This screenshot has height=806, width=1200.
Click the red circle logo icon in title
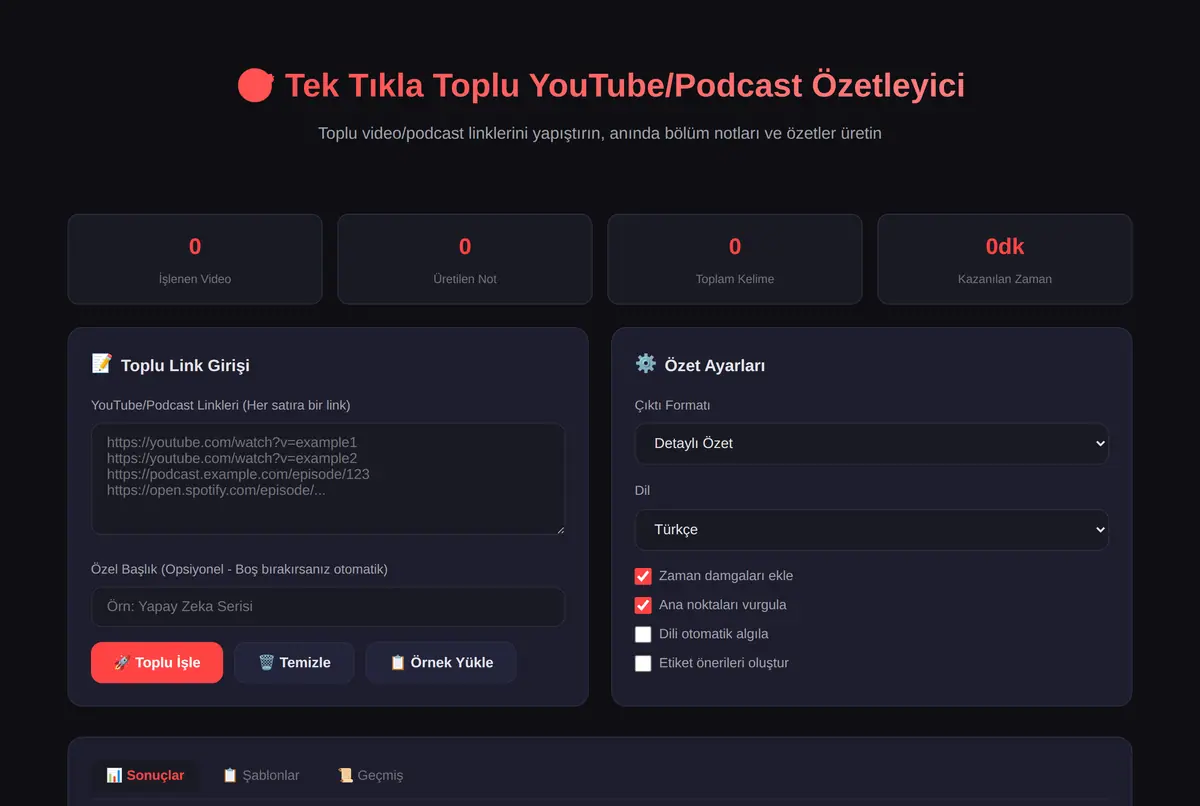pos(256,85)
